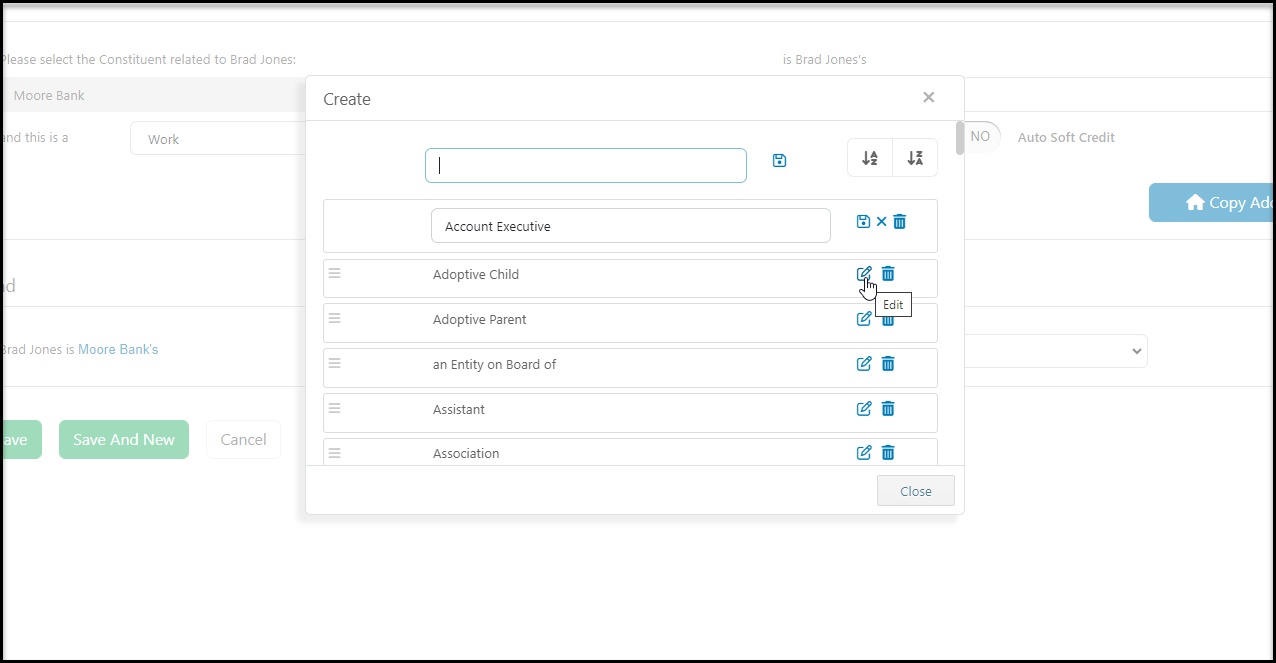Edit the Assistant entry
Image resolution: width=1276 pixels, height=663 pixels.
pos(864,408)
